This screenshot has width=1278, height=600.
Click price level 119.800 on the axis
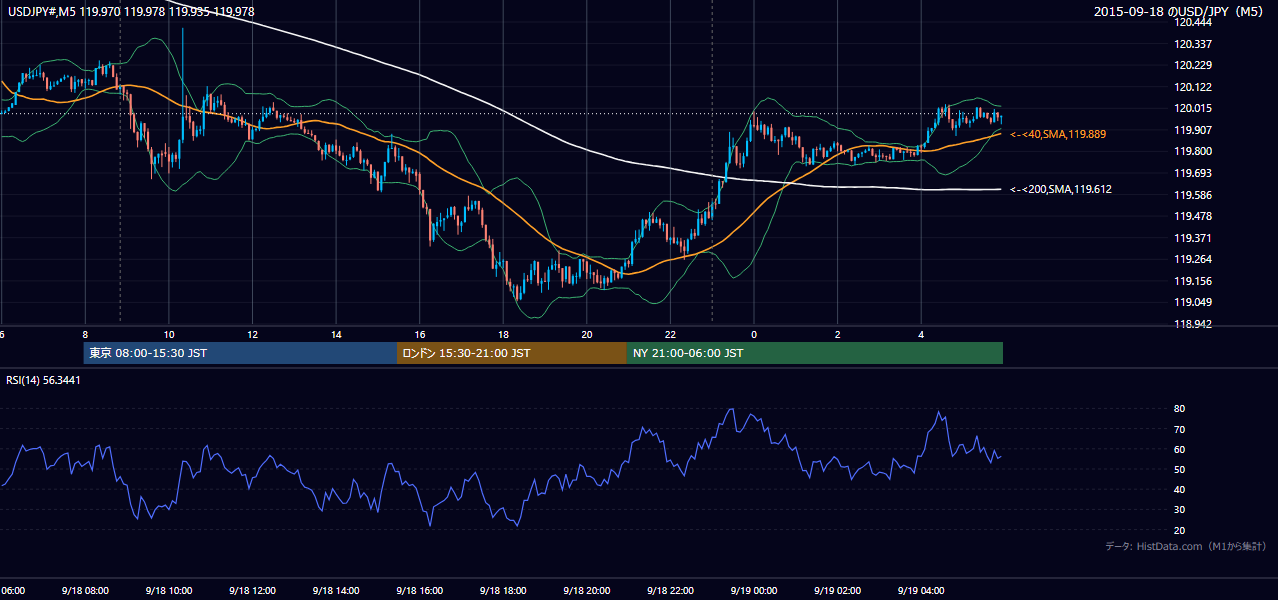[x=1194, y=151]
